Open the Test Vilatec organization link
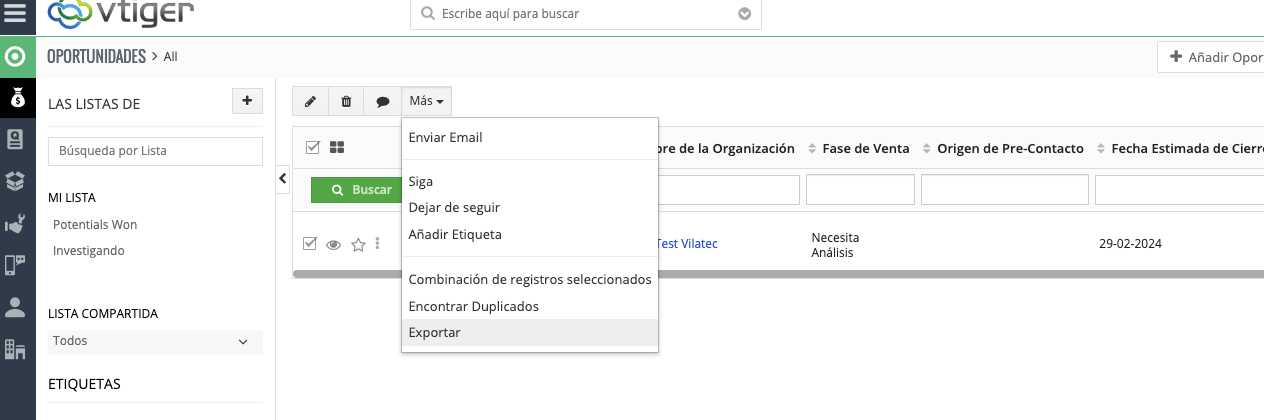The width and height of the screenshot is (1264, 420). [686, 243]
